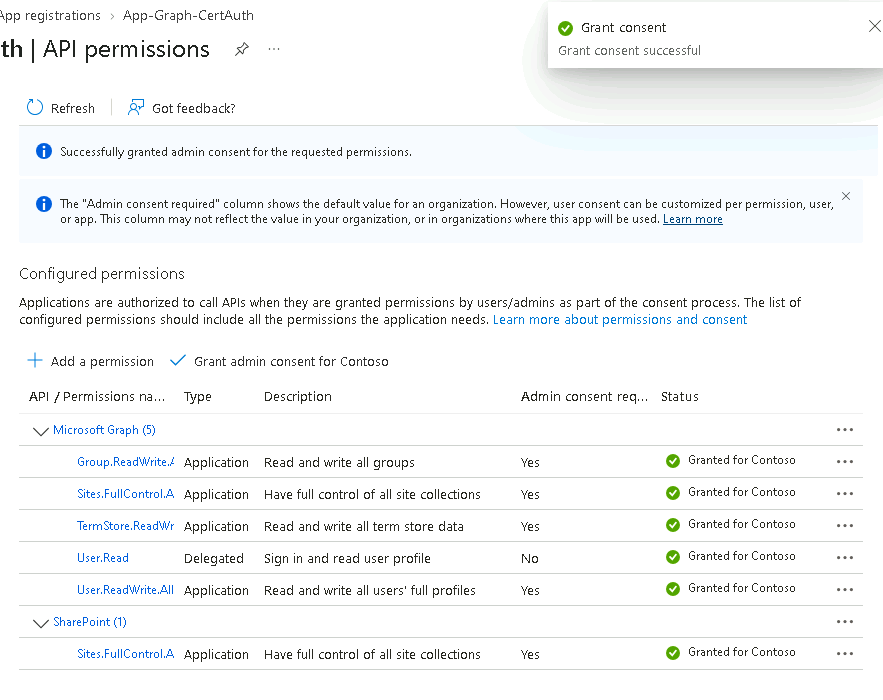Open ellipsis menu for Group.ReadWrite row
The width and height of the screenshot is (883, 700).
point(845,462)
